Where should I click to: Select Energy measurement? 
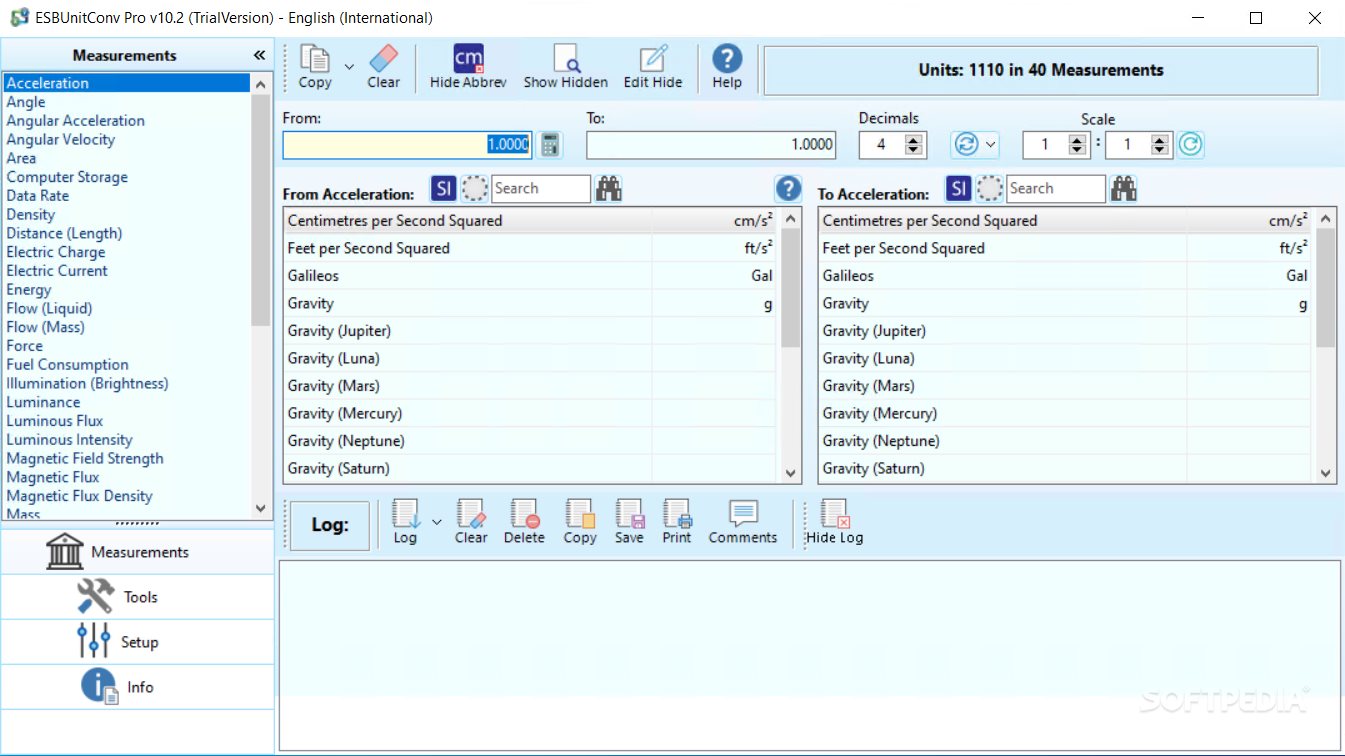[x=29, y=290]
